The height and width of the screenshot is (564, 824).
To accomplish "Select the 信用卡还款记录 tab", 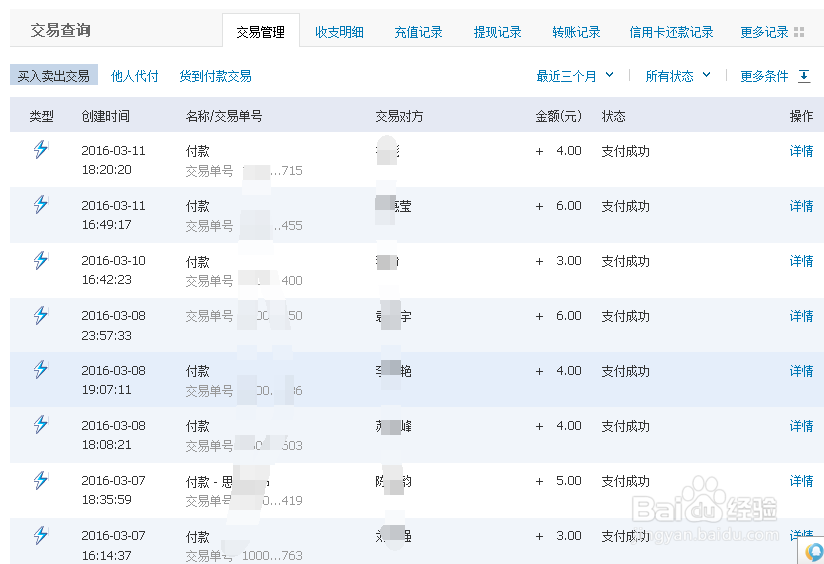I will 671,32.
